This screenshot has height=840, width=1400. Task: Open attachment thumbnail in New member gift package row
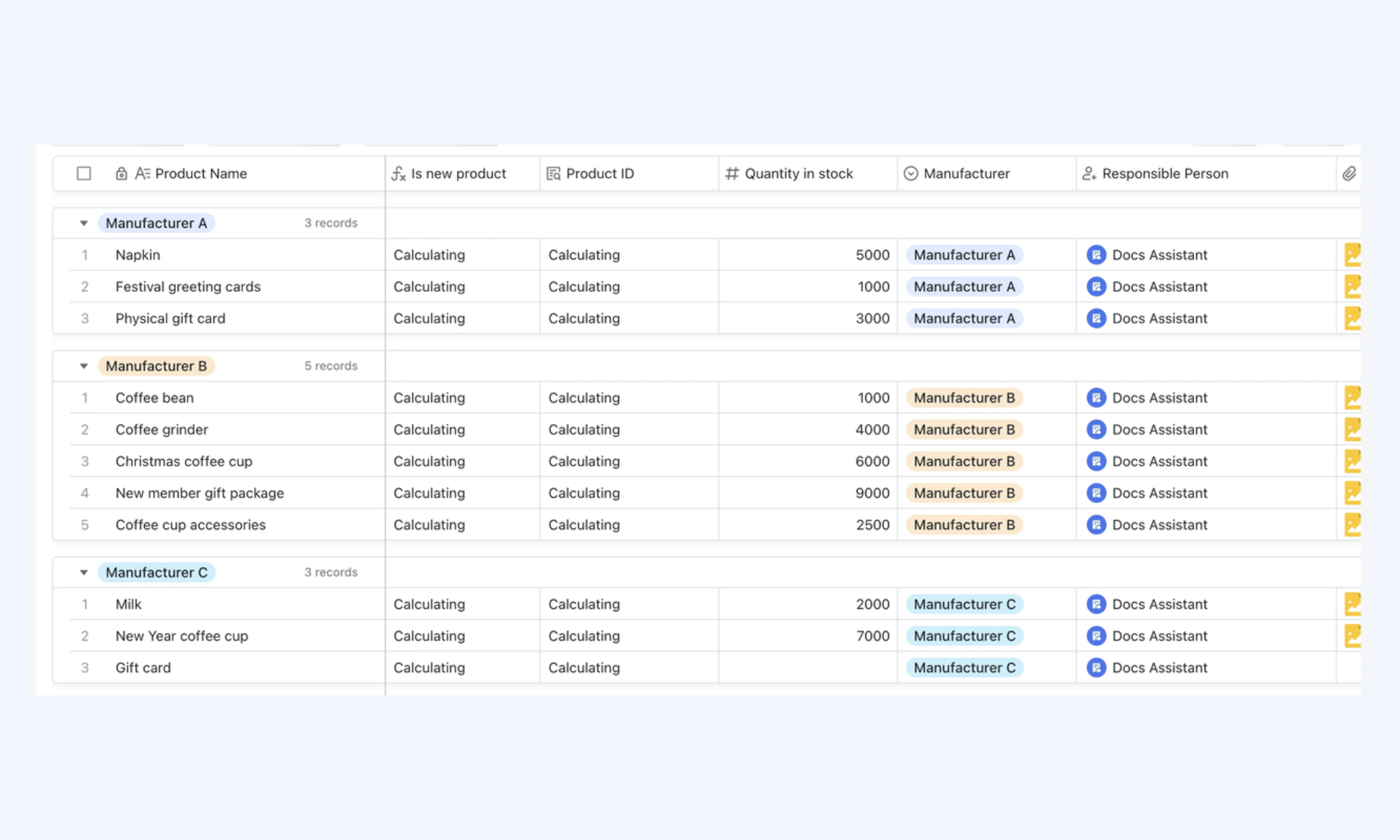[1352, 493]
